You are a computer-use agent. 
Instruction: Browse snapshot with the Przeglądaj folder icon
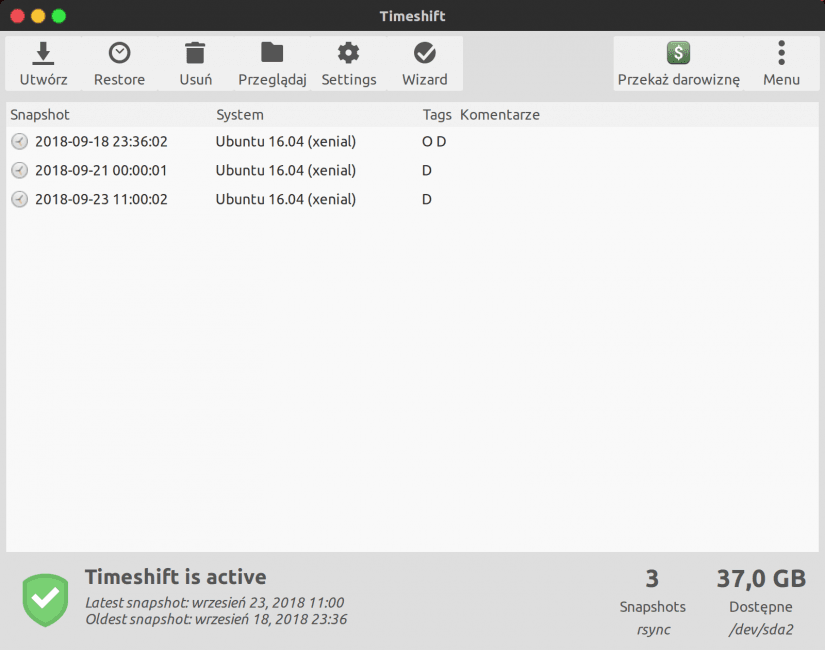point(272,52)
